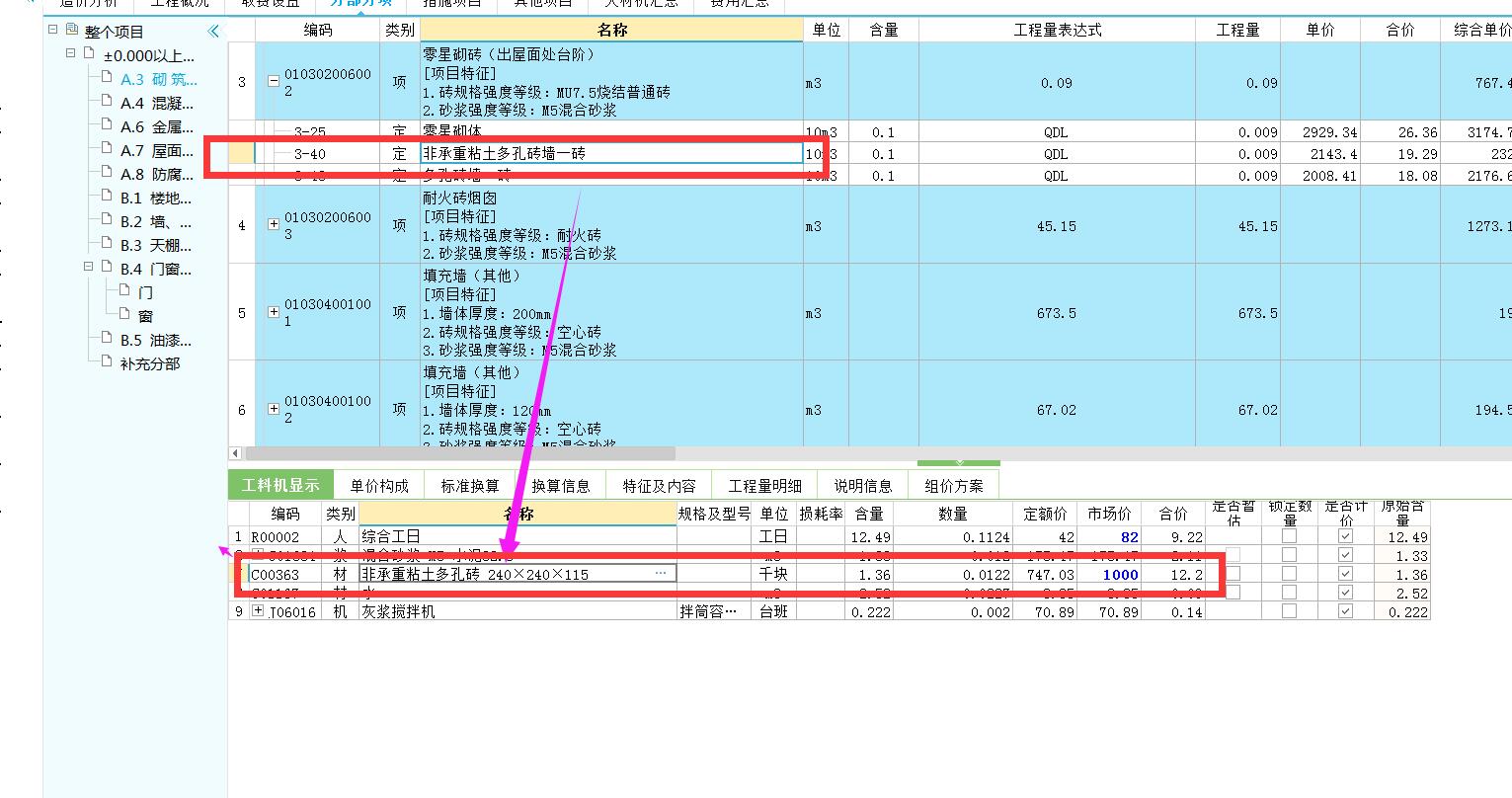Click the 损耗率 column header
The width and height of the screenshot is (1512, 798).
[x=821, y=514]
